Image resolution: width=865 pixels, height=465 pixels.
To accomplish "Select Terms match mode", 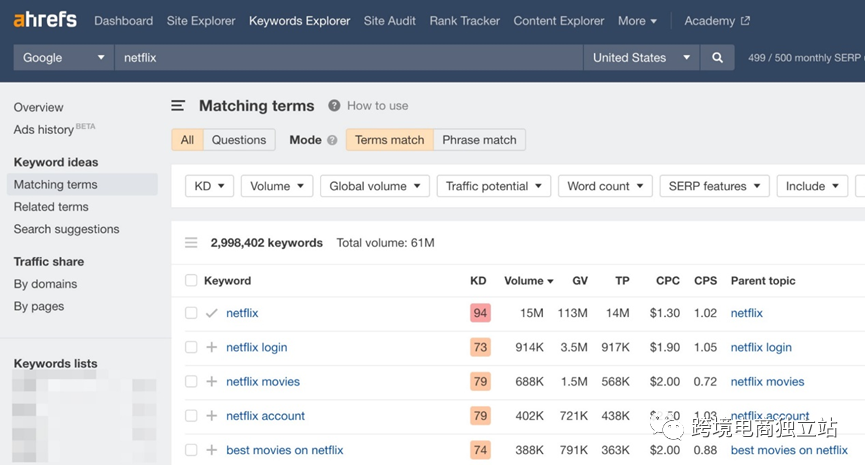I will 389,140.
